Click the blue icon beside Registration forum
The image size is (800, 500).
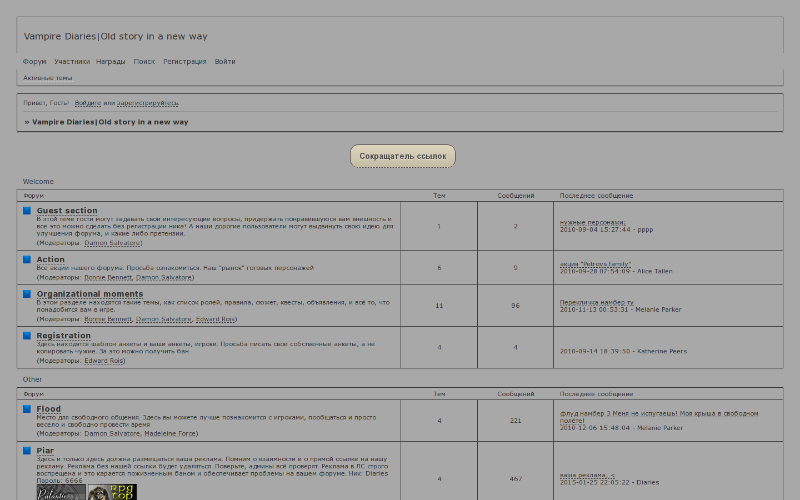point(28,336)
